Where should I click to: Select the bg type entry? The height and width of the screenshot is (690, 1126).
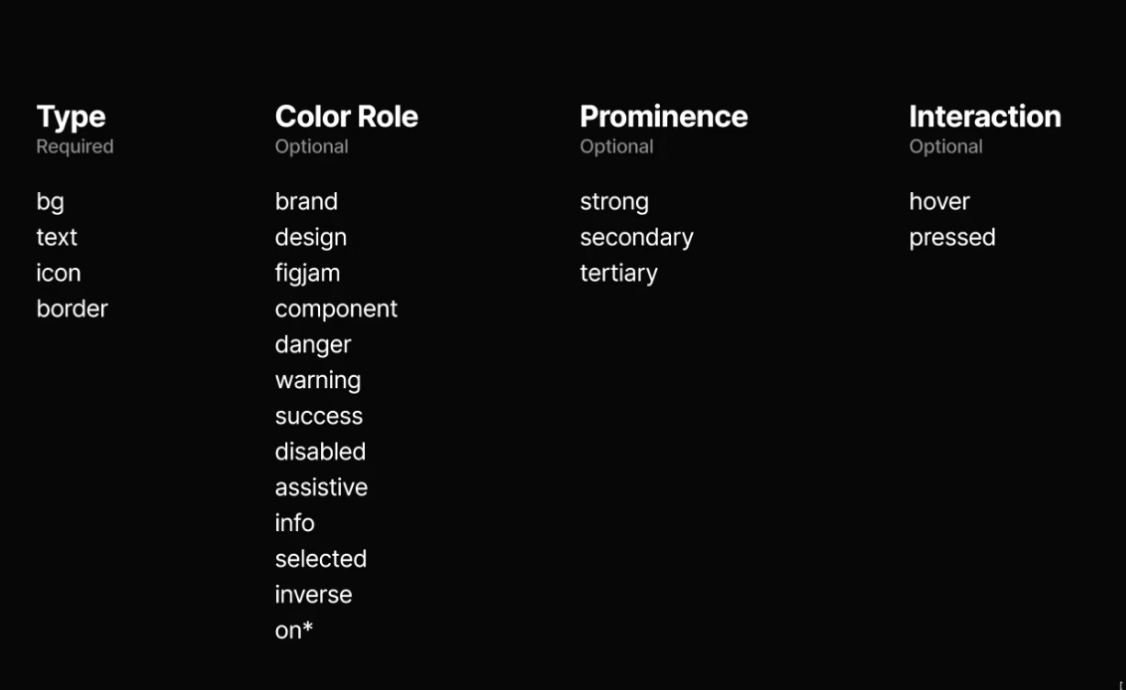point(50,202)
